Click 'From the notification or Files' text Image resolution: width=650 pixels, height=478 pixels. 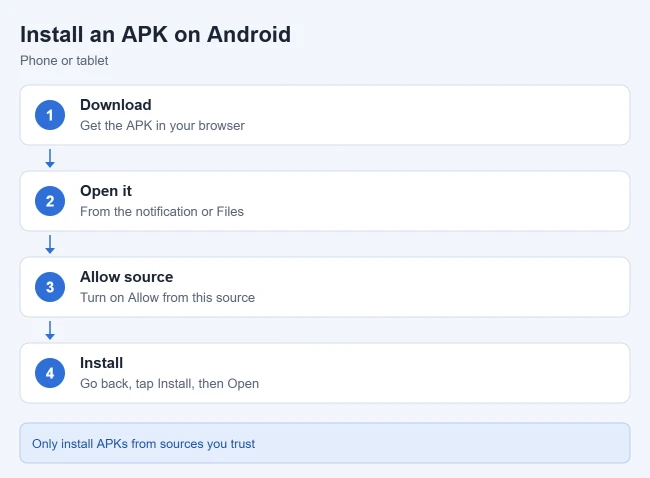162,211
